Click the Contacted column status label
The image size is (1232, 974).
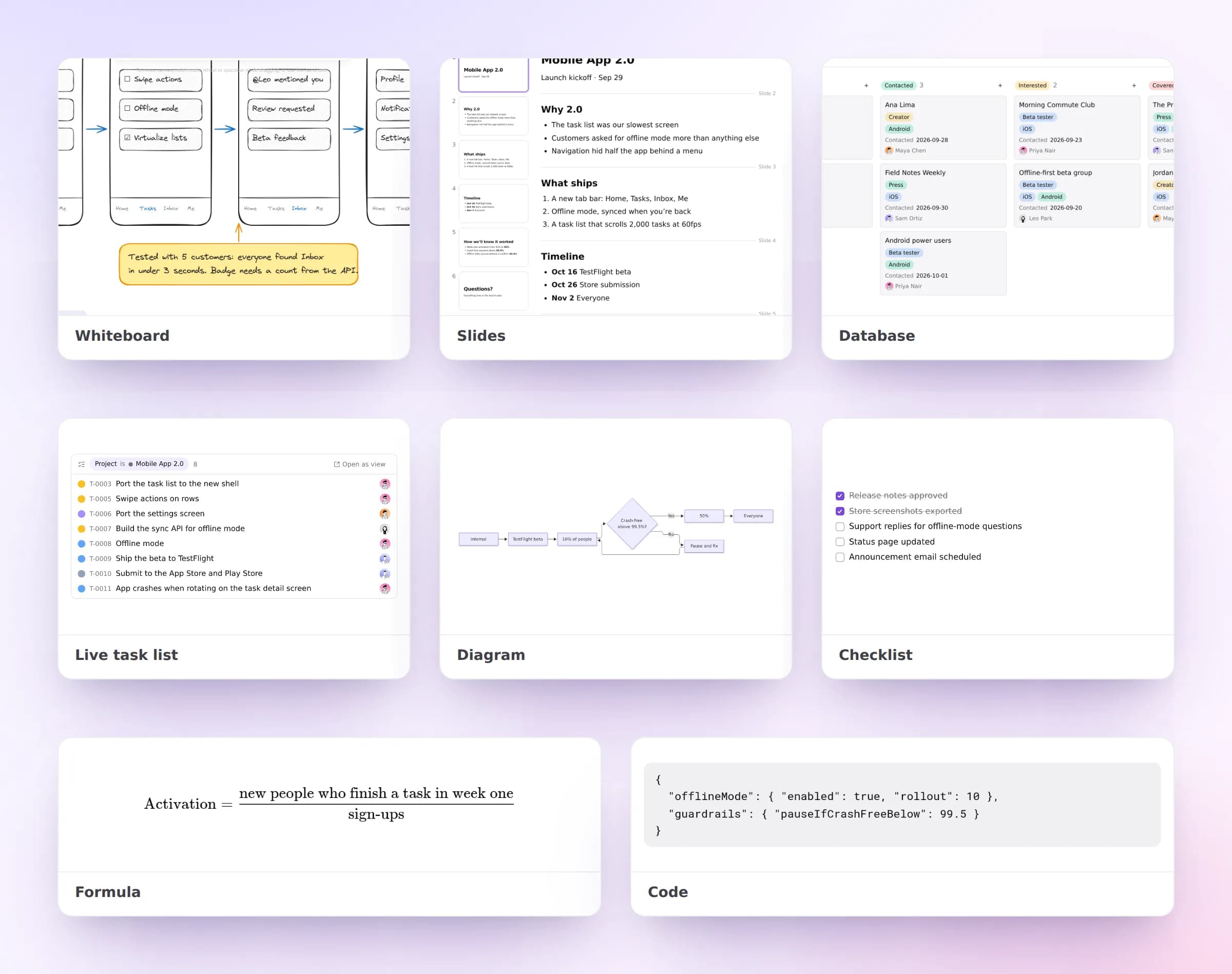click(898, 86)
